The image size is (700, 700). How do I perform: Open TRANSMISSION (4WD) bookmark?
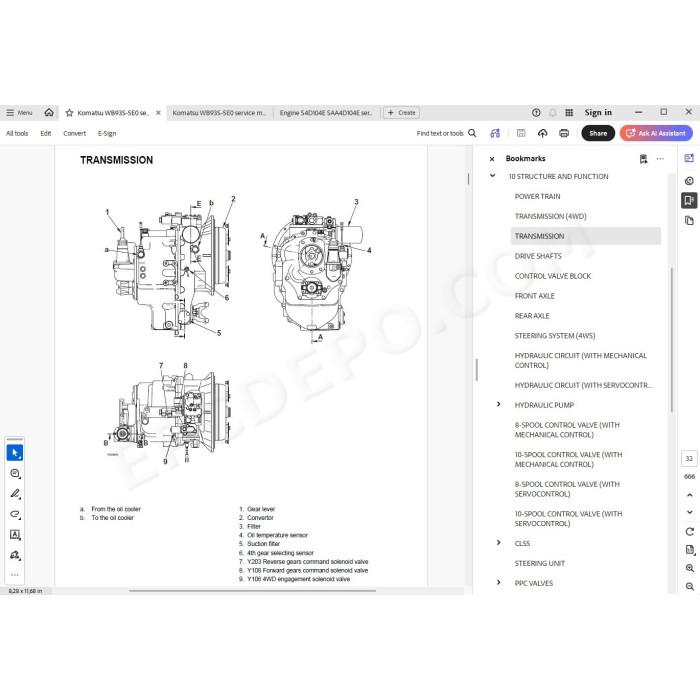550,216
